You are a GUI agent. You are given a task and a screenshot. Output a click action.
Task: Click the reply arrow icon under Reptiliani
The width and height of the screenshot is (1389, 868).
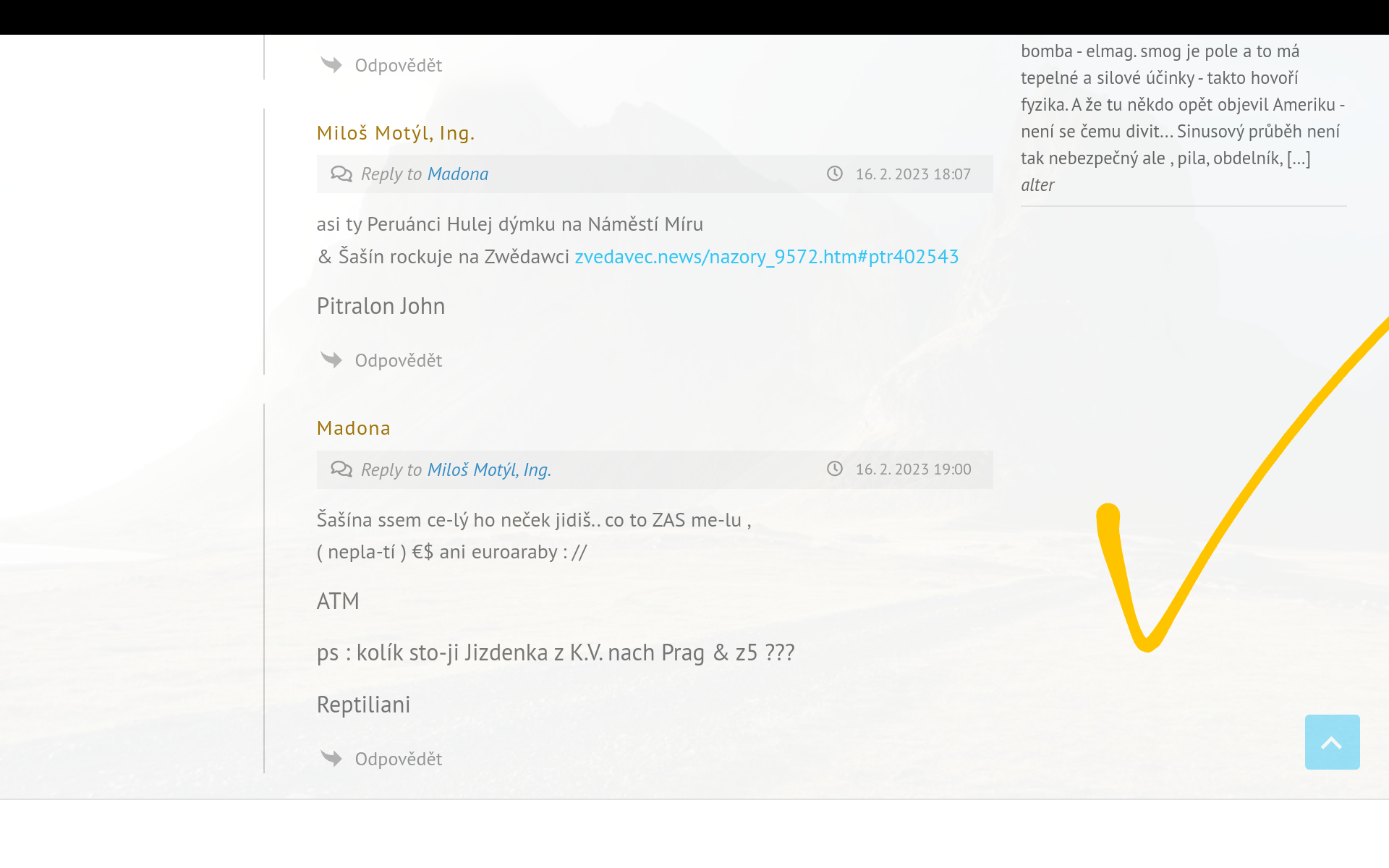[331, 758]
